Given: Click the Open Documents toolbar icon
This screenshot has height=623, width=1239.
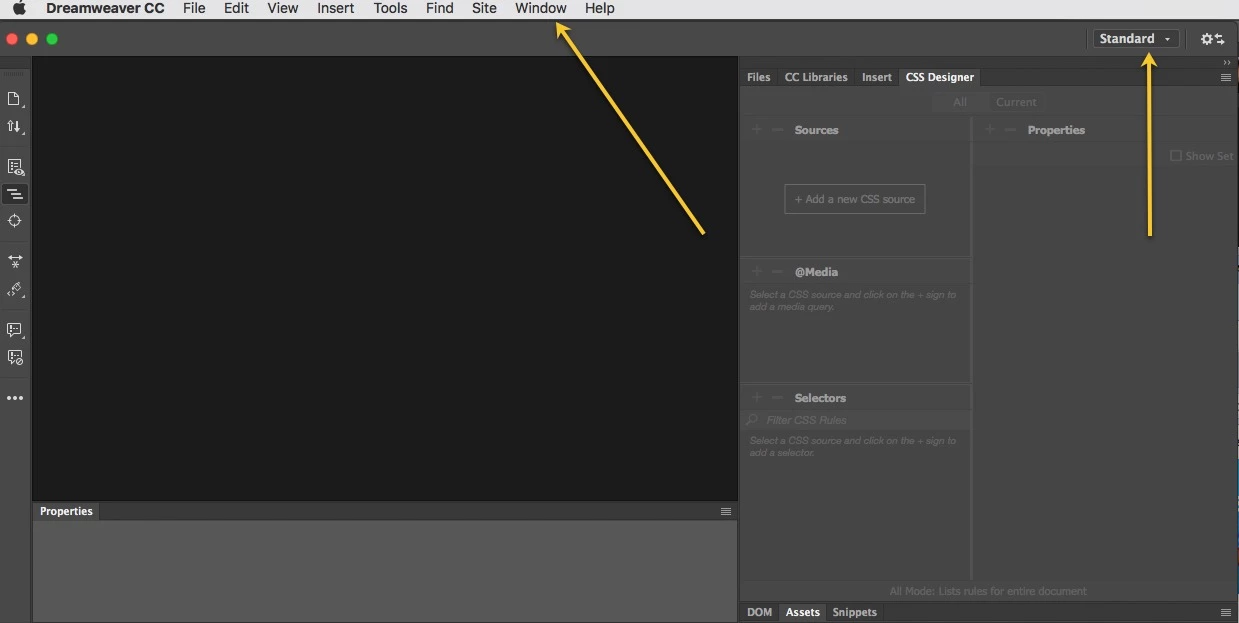Looking at the screenshot, I should pyautogui.click(x=14, y=99).
